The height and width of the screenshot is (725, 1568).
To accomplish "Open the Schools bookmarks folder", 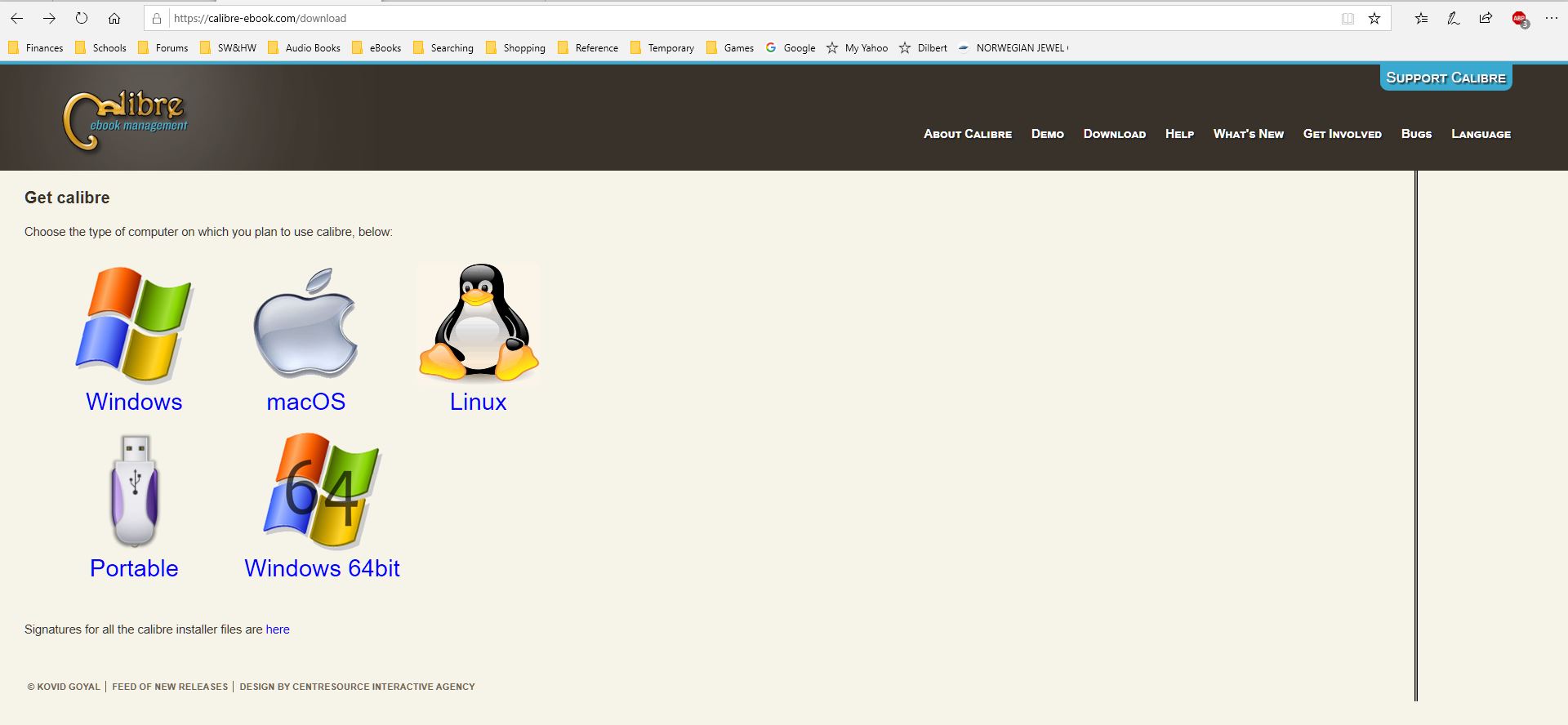I will (100, 48).
